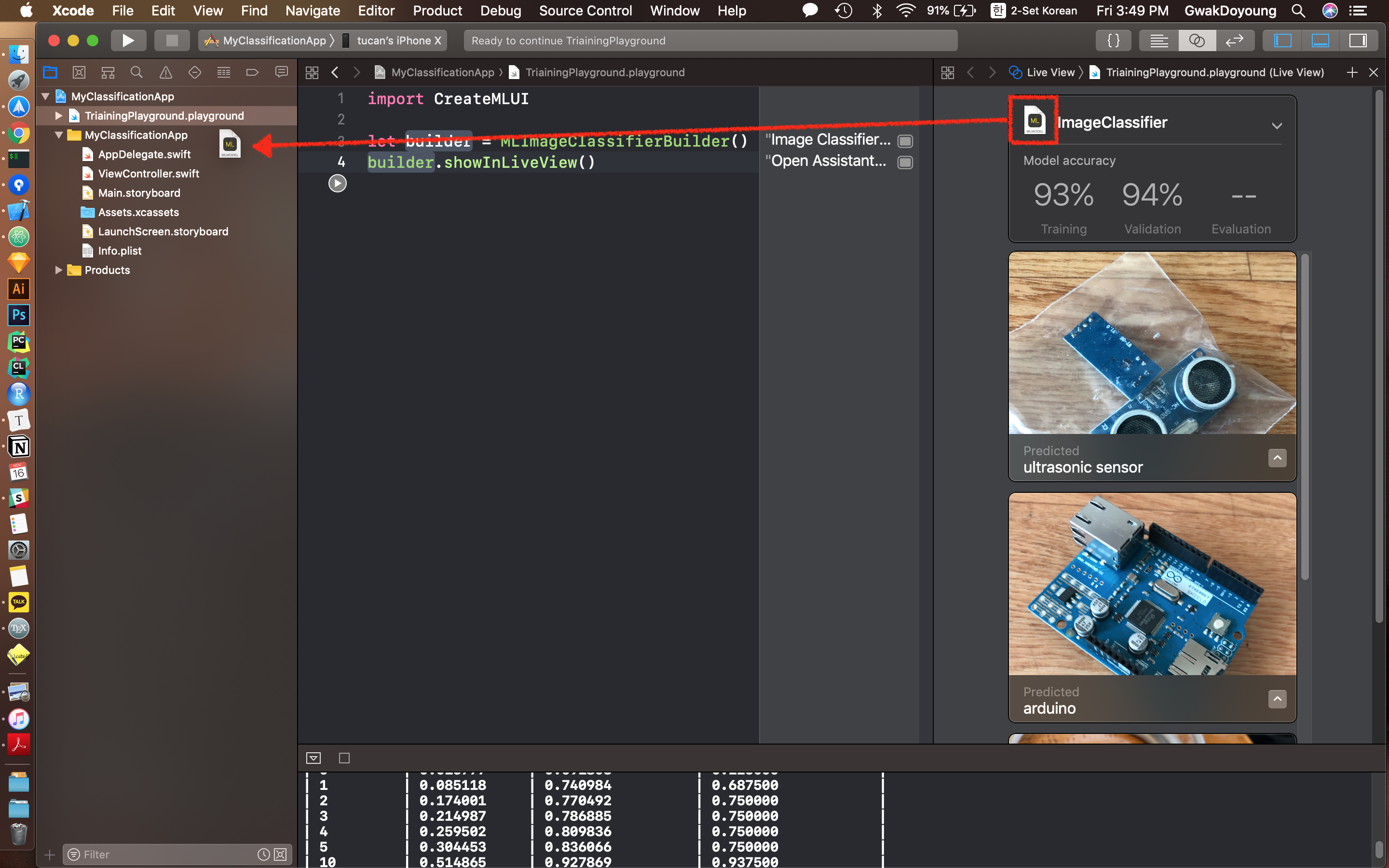Show quick look for Image Classifier result

[905, 141]
